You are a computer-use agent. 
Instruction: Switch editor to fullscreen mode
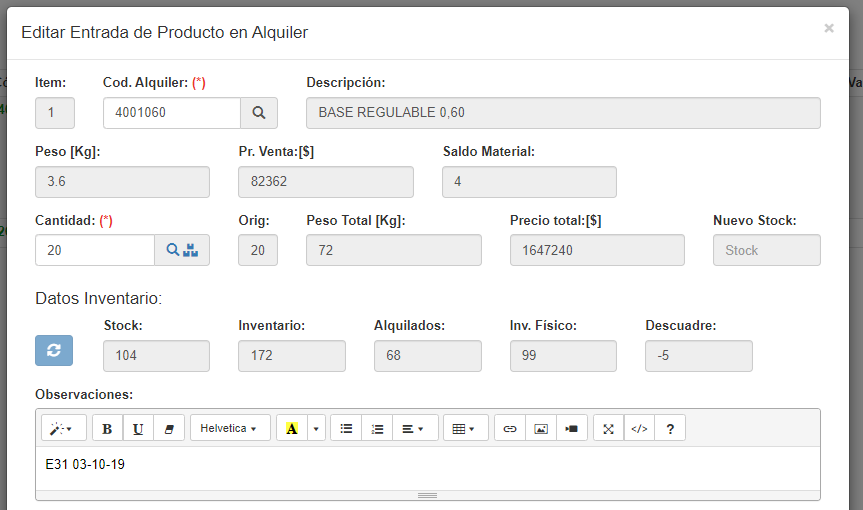click(x=608, y=428)
